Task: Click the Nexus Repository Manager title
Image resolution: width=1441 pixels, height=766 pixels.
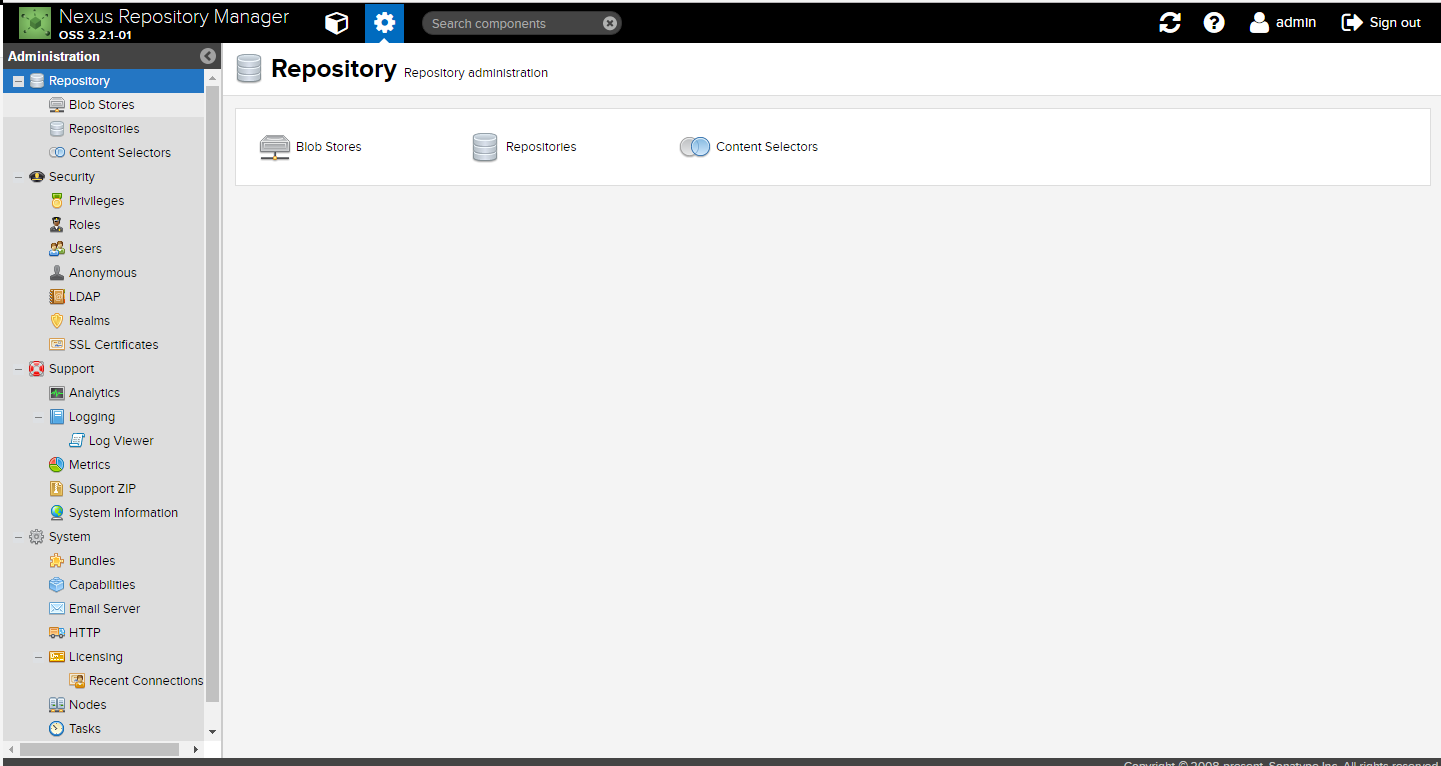Action: pos(174,17)
